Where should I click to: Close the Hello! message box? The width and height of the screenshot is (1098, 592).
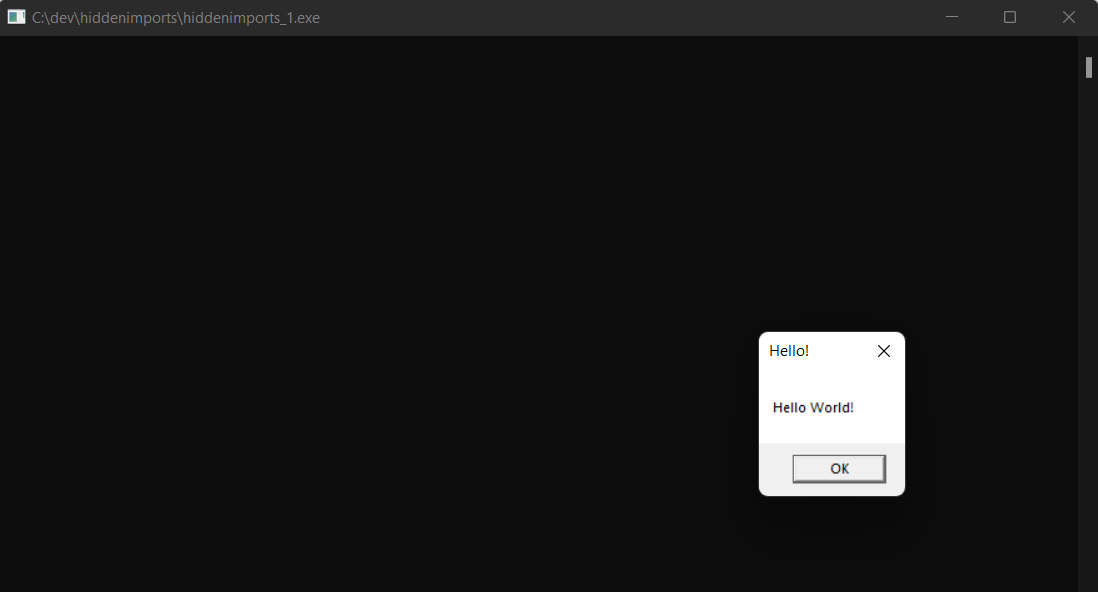tap(884, 351)
